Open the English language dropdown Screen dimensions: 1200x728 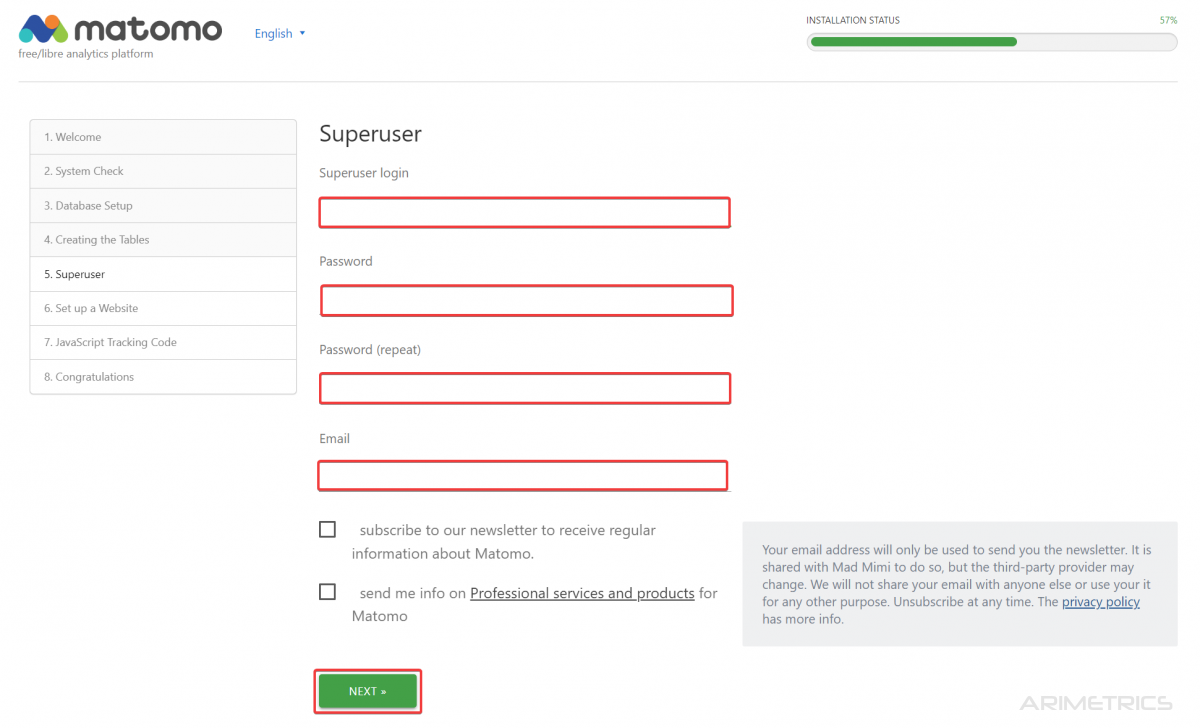tap(280, 34)
